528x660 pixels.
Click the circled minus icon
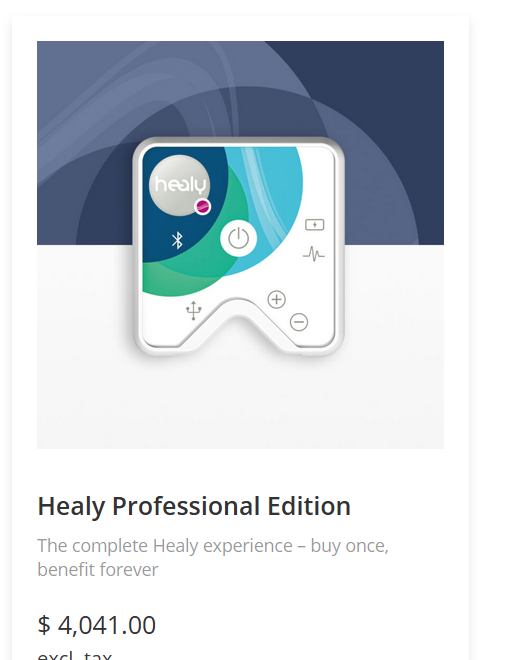pos(299,322)
